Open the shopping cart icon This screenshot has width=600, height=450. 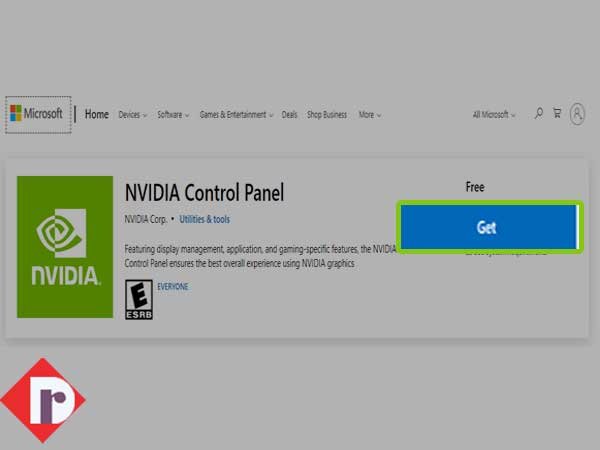[x=557, y=113]
